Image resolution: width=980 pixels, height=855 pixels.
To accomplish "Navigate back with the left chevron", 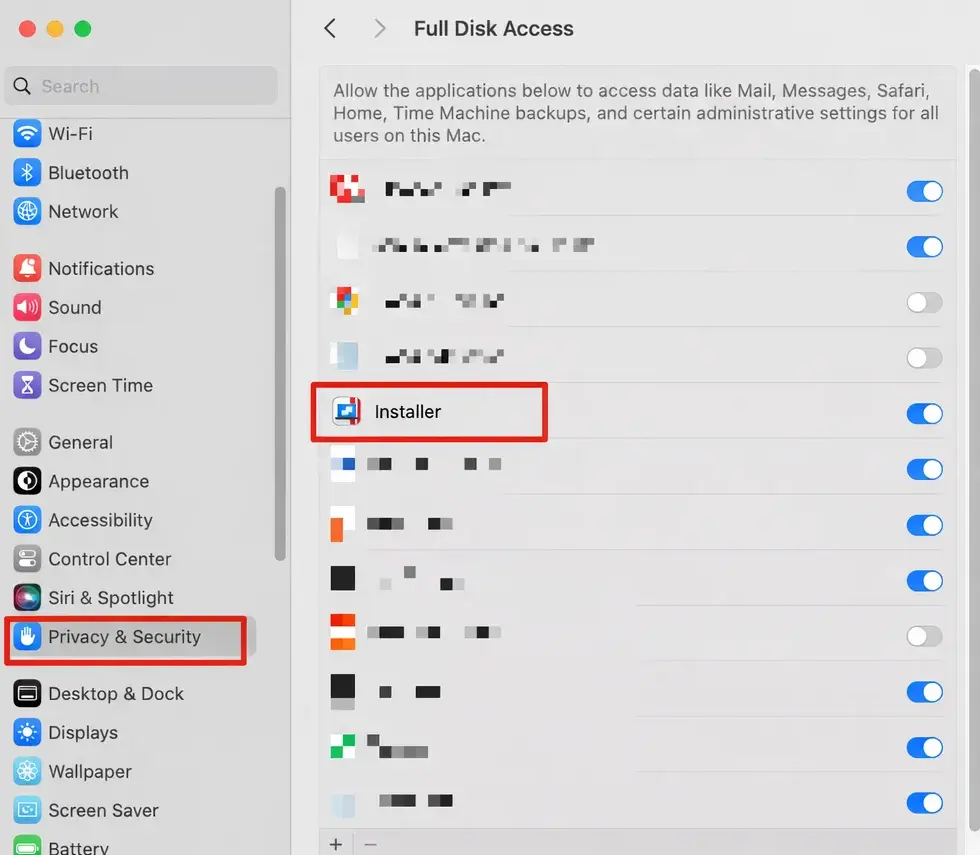I will tap(330, 28).
